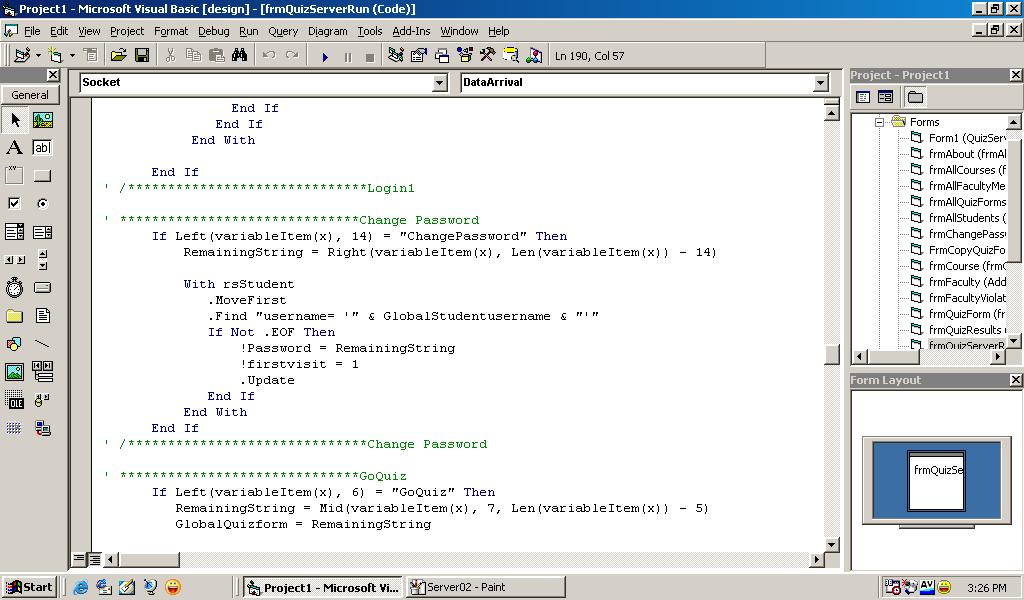Click the Add Form toolbar icon
1024x600 pixels.
(x=56, y=55)
